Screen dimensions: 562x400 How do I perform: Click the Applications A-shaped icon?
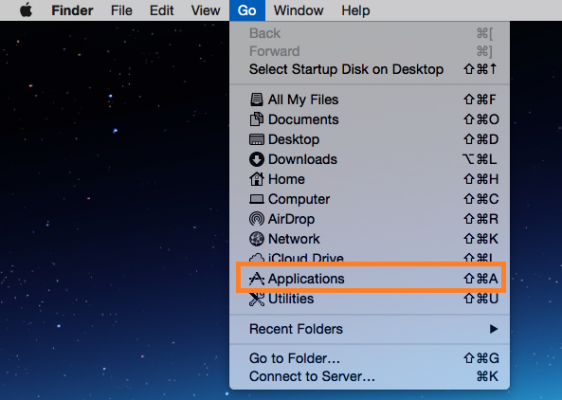(x=256, y=278)
